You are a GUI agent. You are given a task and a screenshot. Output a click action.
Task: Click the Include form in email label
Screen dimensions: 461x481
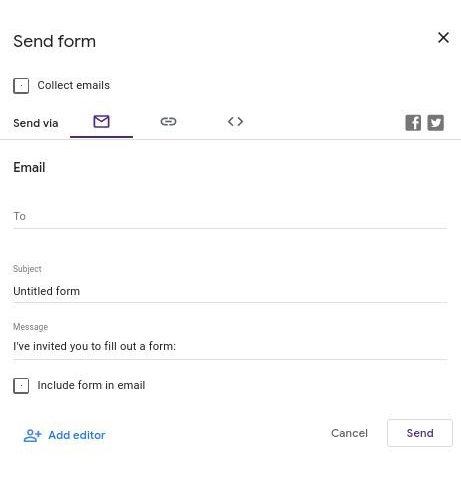[91, 385]
